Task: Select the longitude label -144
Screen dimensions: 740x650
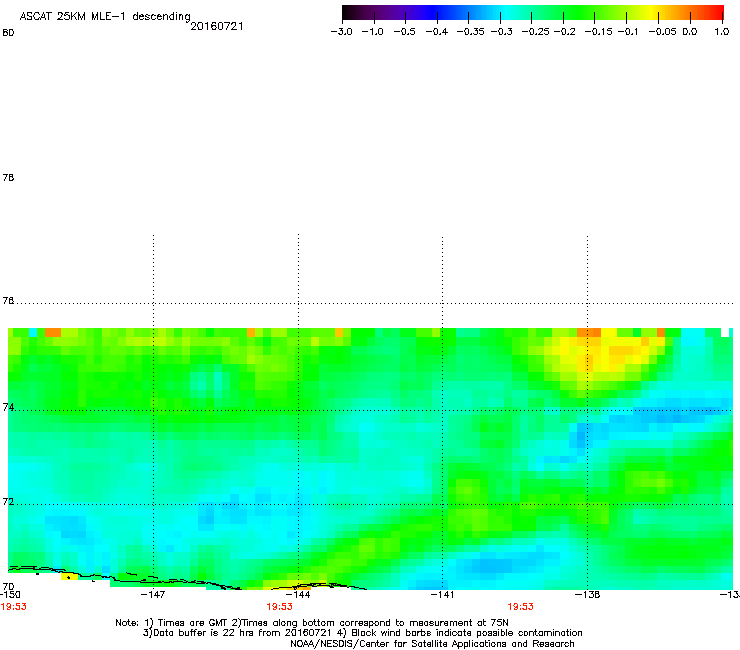Action: coord(298,595)
